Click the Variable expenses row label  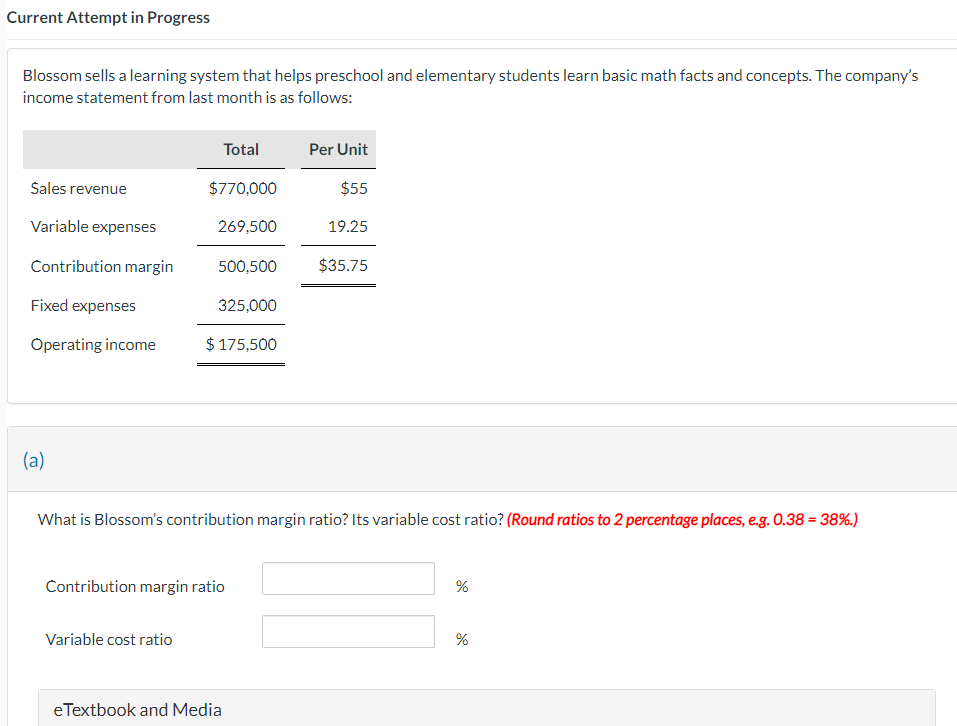[94, 227]
